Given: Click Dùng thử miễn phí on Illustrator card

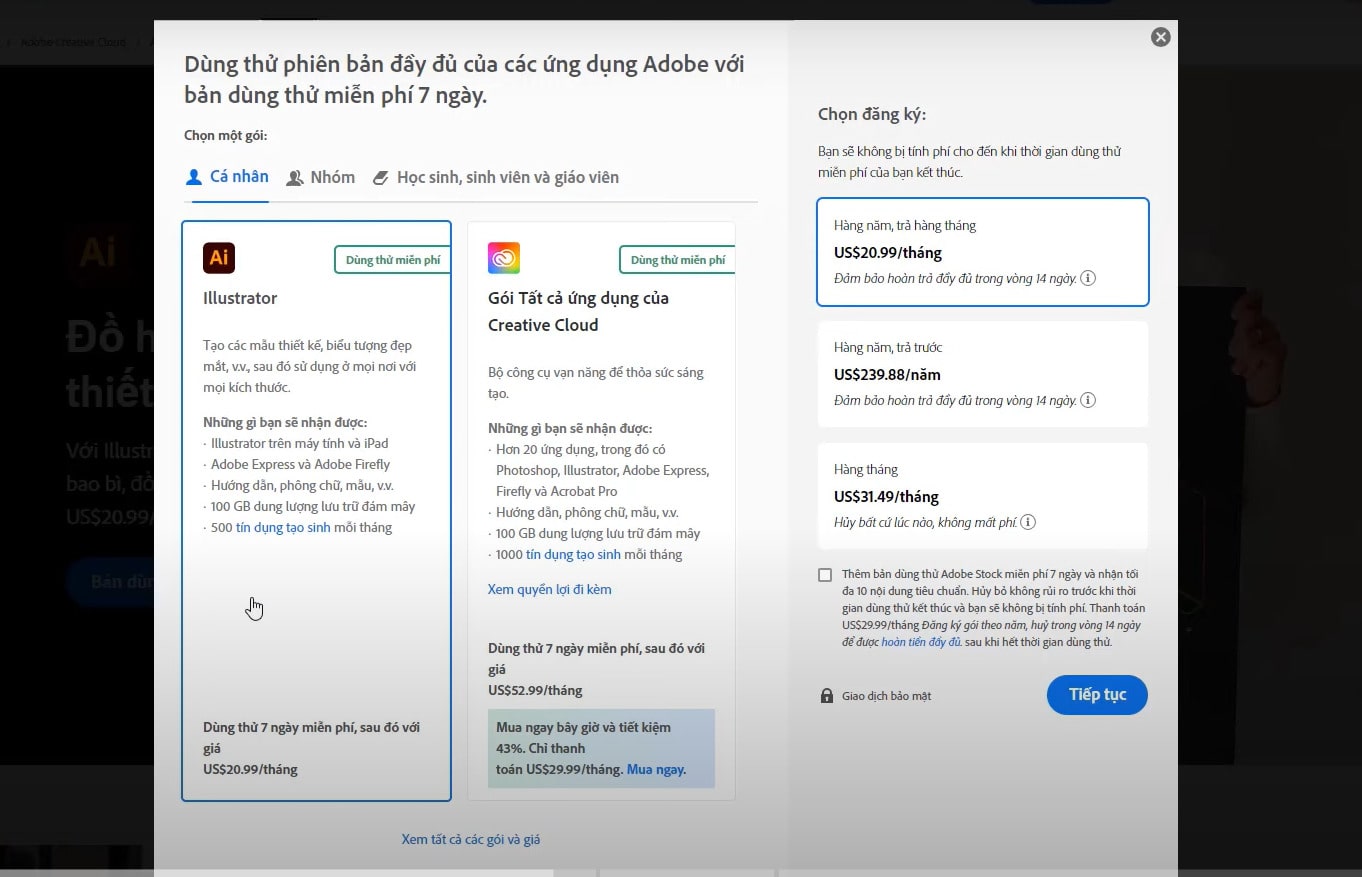Looking at the screenshot, I should [x=393, y=260].
